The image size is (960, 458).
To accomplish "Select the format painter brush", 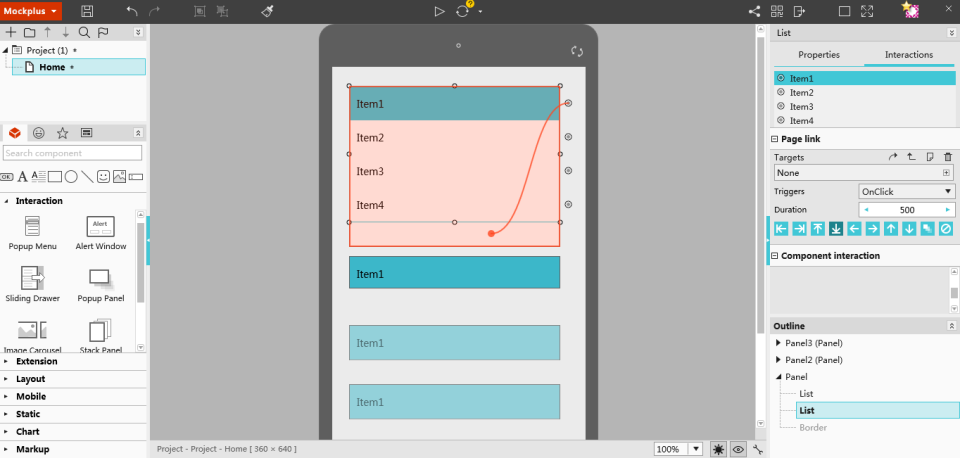I will point(267,11).
